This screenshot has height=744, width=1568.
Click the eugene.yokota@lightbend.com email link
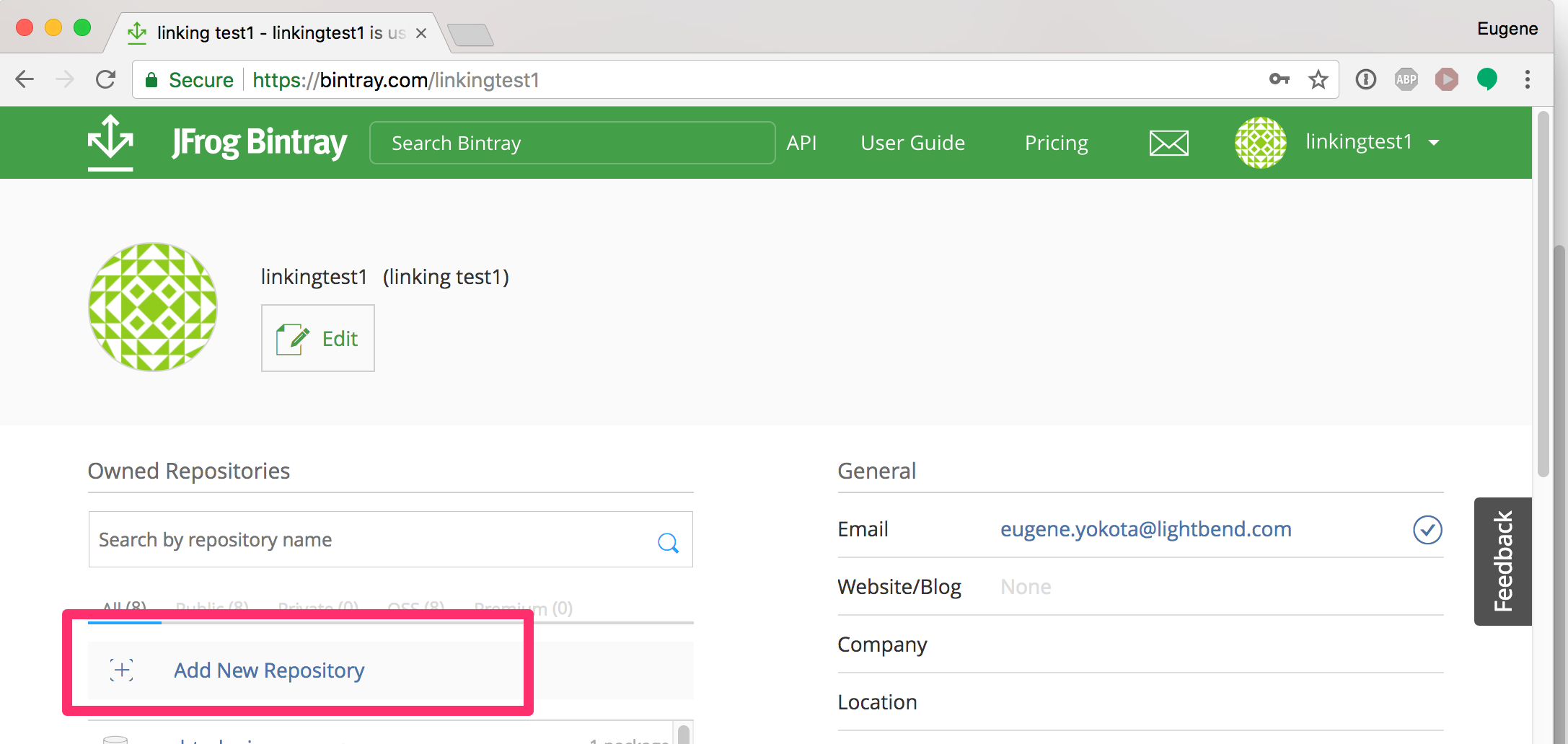[1145, 529]
